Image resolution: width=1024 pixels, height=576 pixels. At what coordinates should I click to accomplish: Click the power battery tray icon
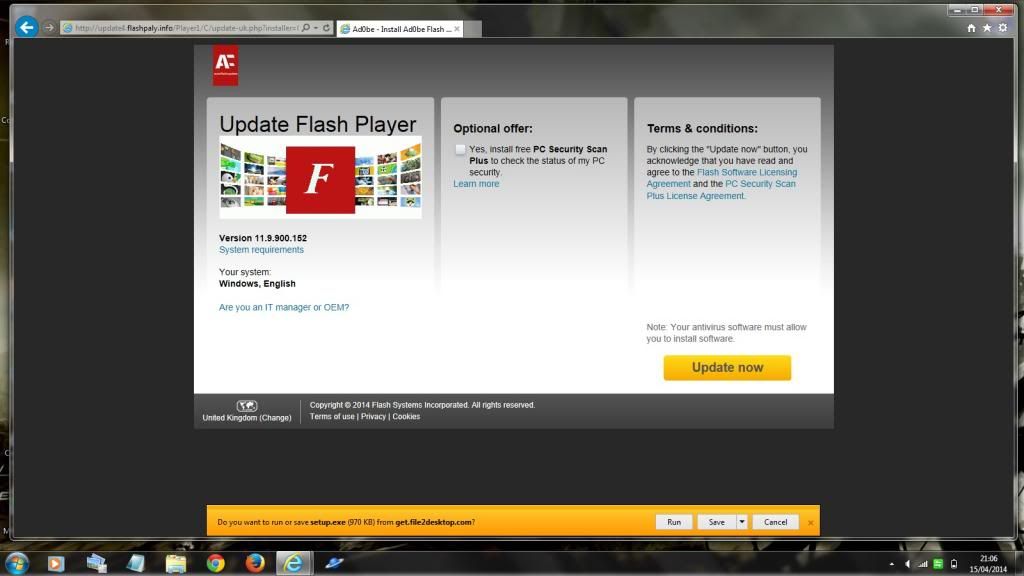point(953,564)
